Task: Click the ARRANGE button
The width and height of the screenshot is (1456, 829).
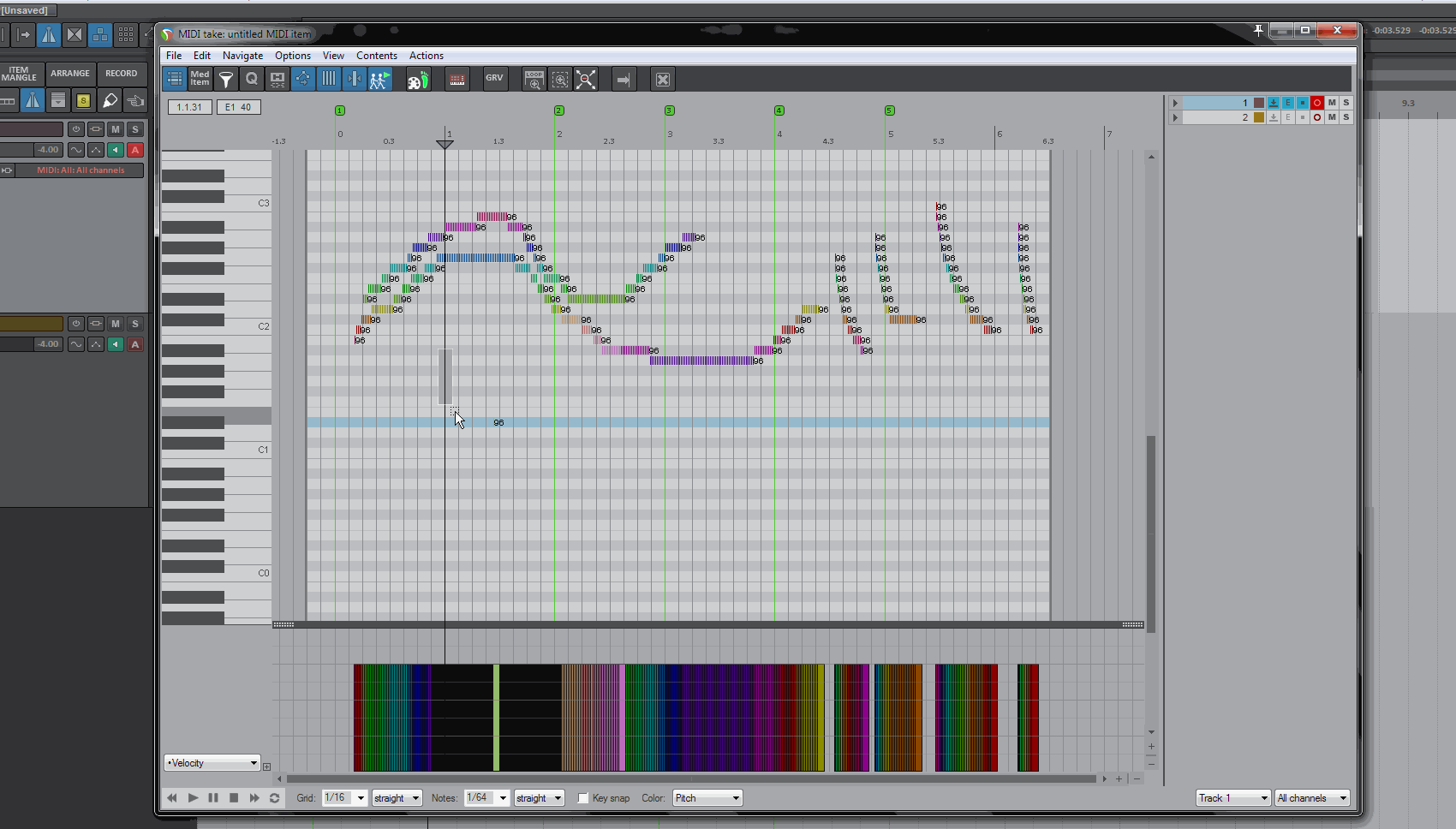Action: click(x=70, y=74)
